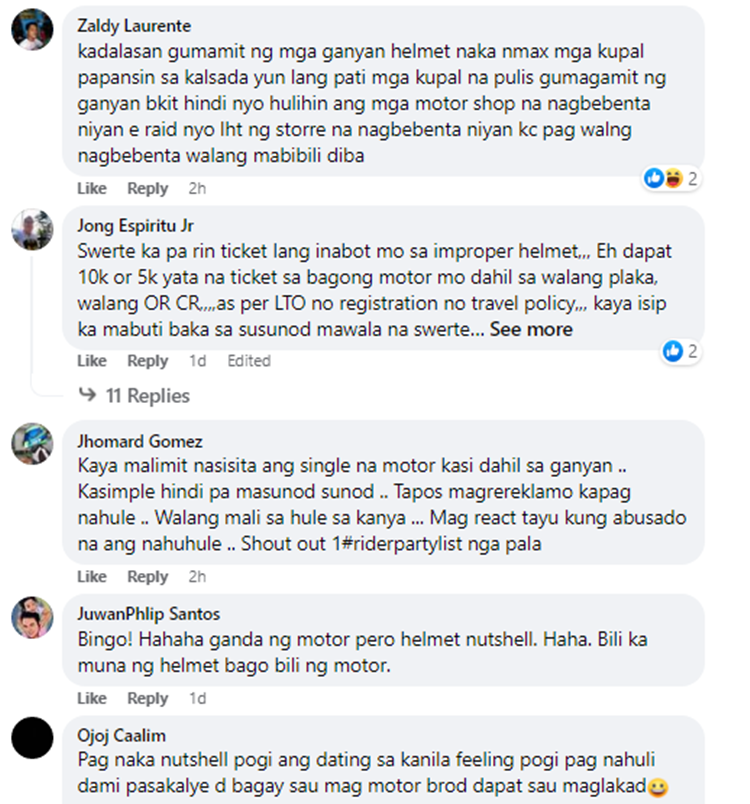Reply to Zaldy Laurente's comment
The image size is (750, 804).
[x=148, y=188]
